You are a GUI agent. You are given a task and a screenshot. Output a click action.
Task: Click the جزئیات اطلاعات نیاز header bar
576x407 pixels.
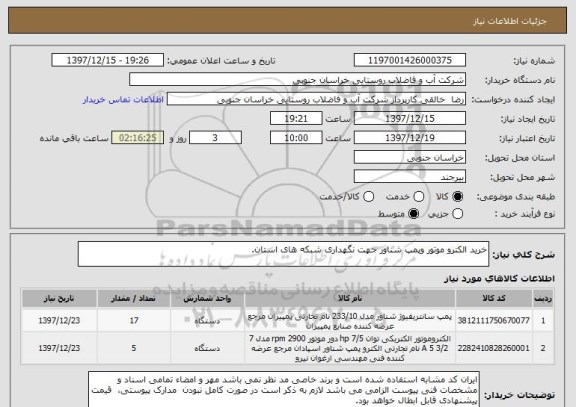pyautogui.click(x=287, y=21)
